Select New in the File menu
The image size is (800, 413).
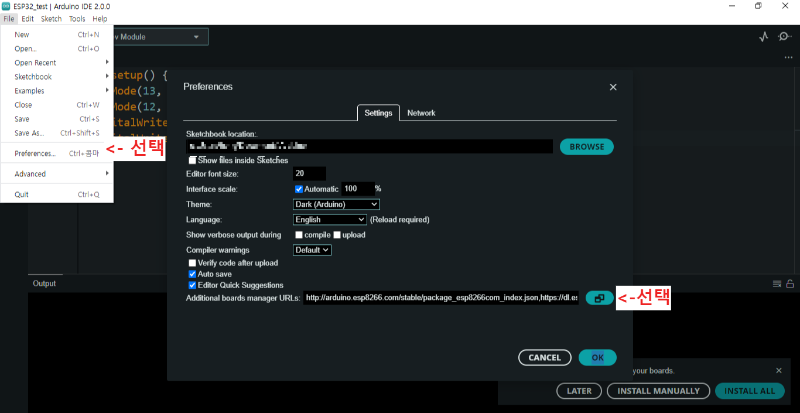click(57, 35)
